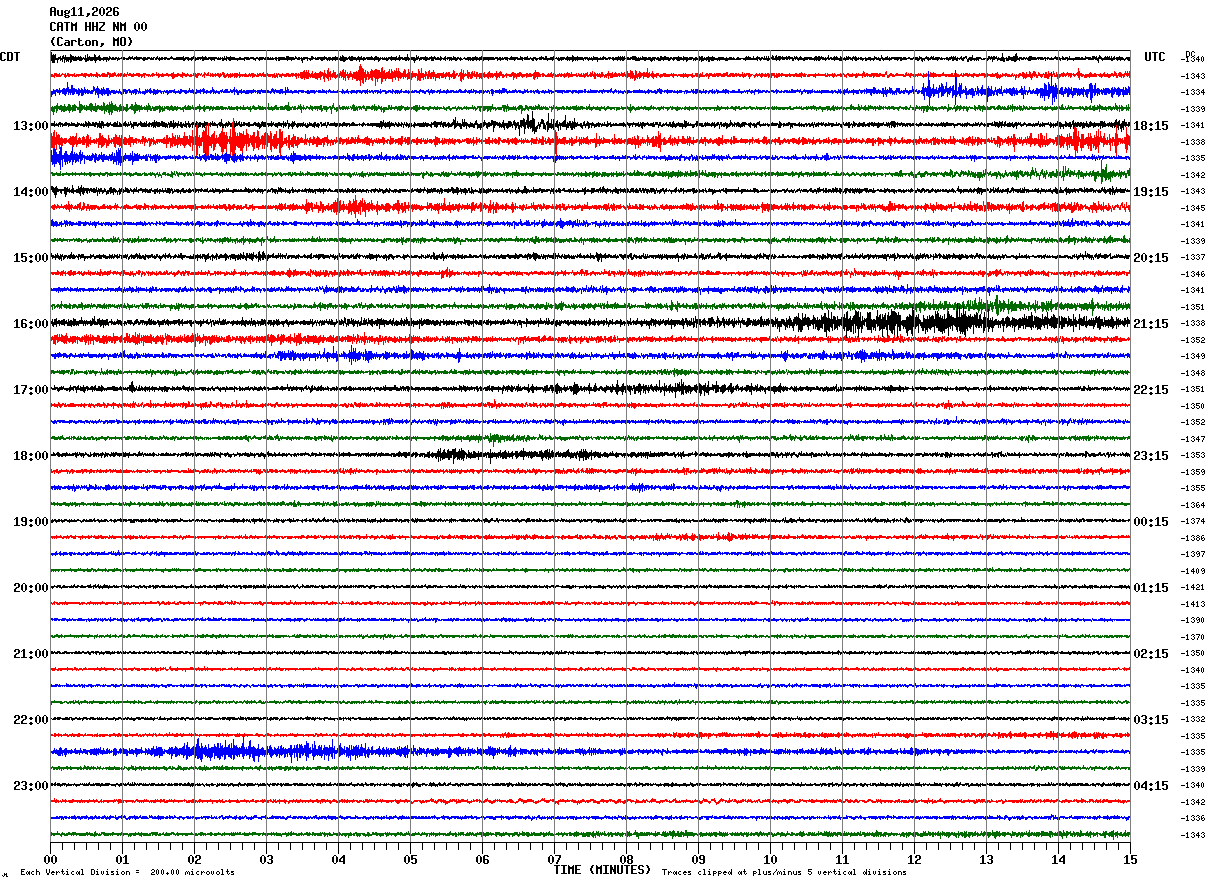1210x886 pixels.
Task: Click the "CDT" timezone label
Action: [10, 57]
